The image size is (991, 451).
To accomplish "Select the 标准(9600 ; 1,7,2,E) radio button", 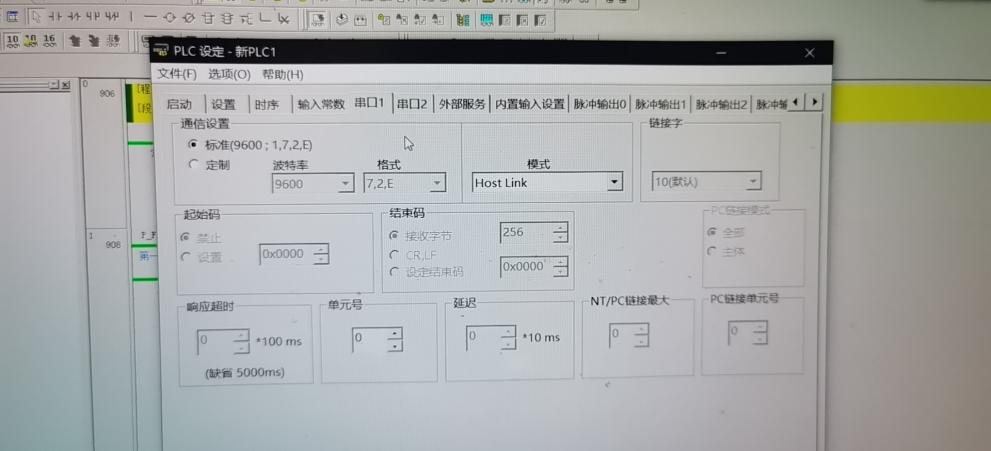I will click(x=193, y=143).
